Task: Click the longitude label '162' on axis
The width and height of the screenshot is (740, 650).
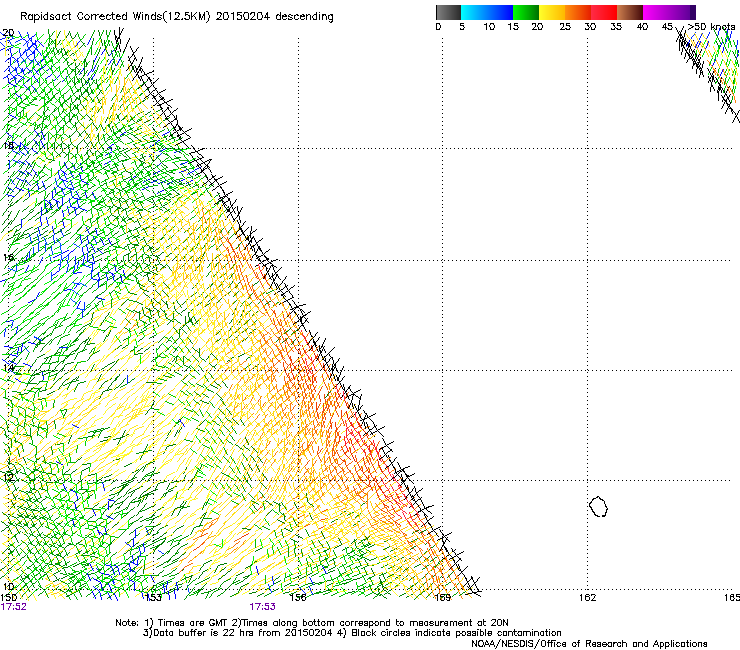Action: pos(588,598)
